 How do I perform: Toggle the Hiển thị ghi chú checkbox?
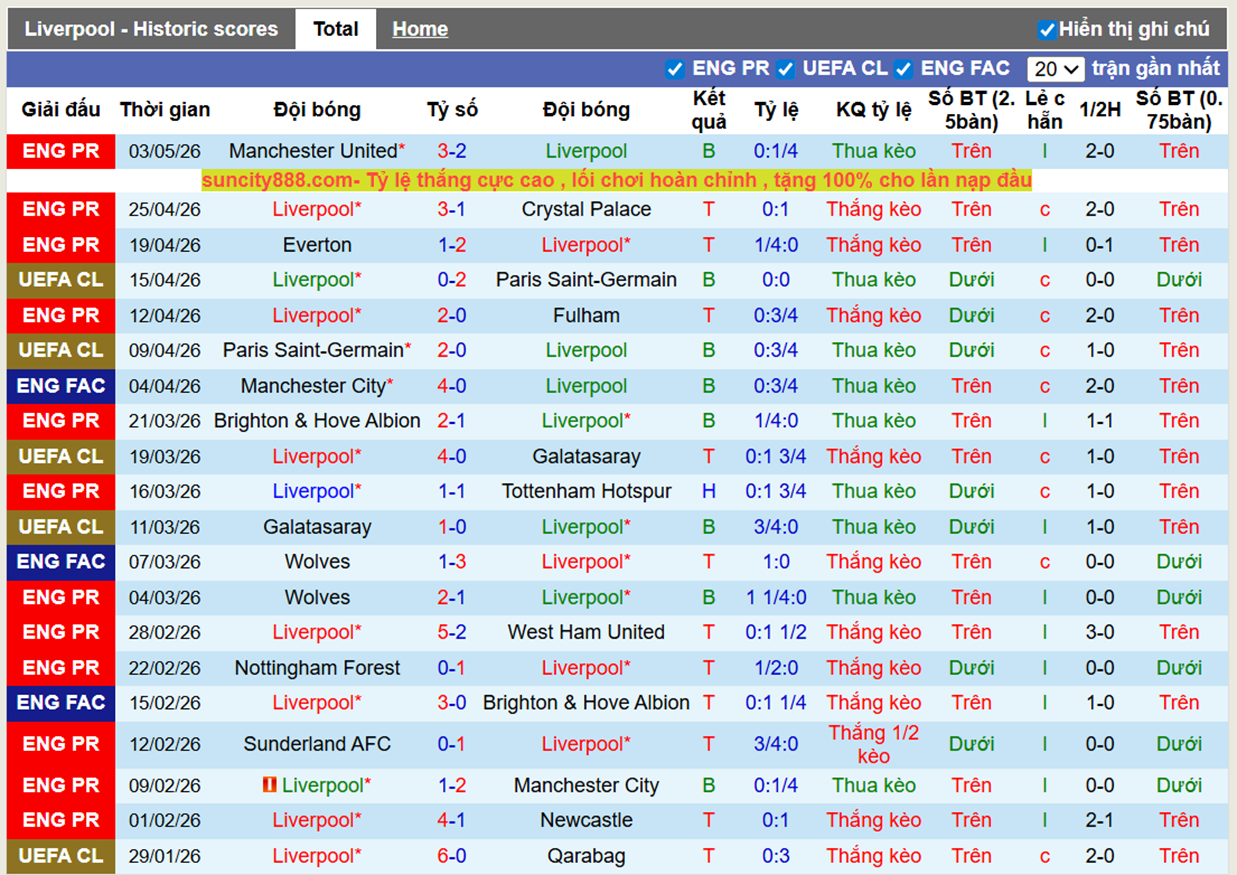point(1047,30)
